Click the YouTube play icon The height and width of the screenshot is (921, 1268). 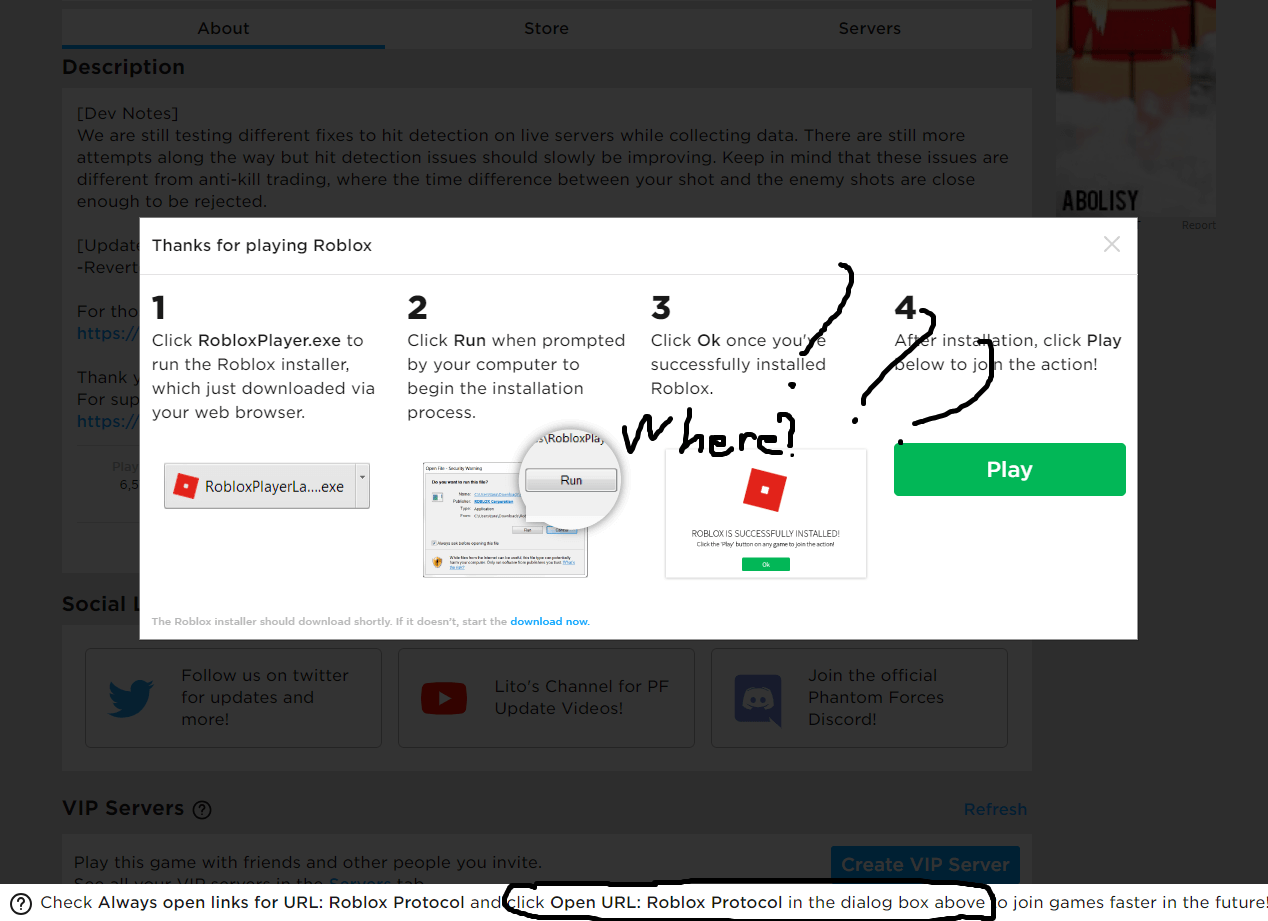pos(444,697)
